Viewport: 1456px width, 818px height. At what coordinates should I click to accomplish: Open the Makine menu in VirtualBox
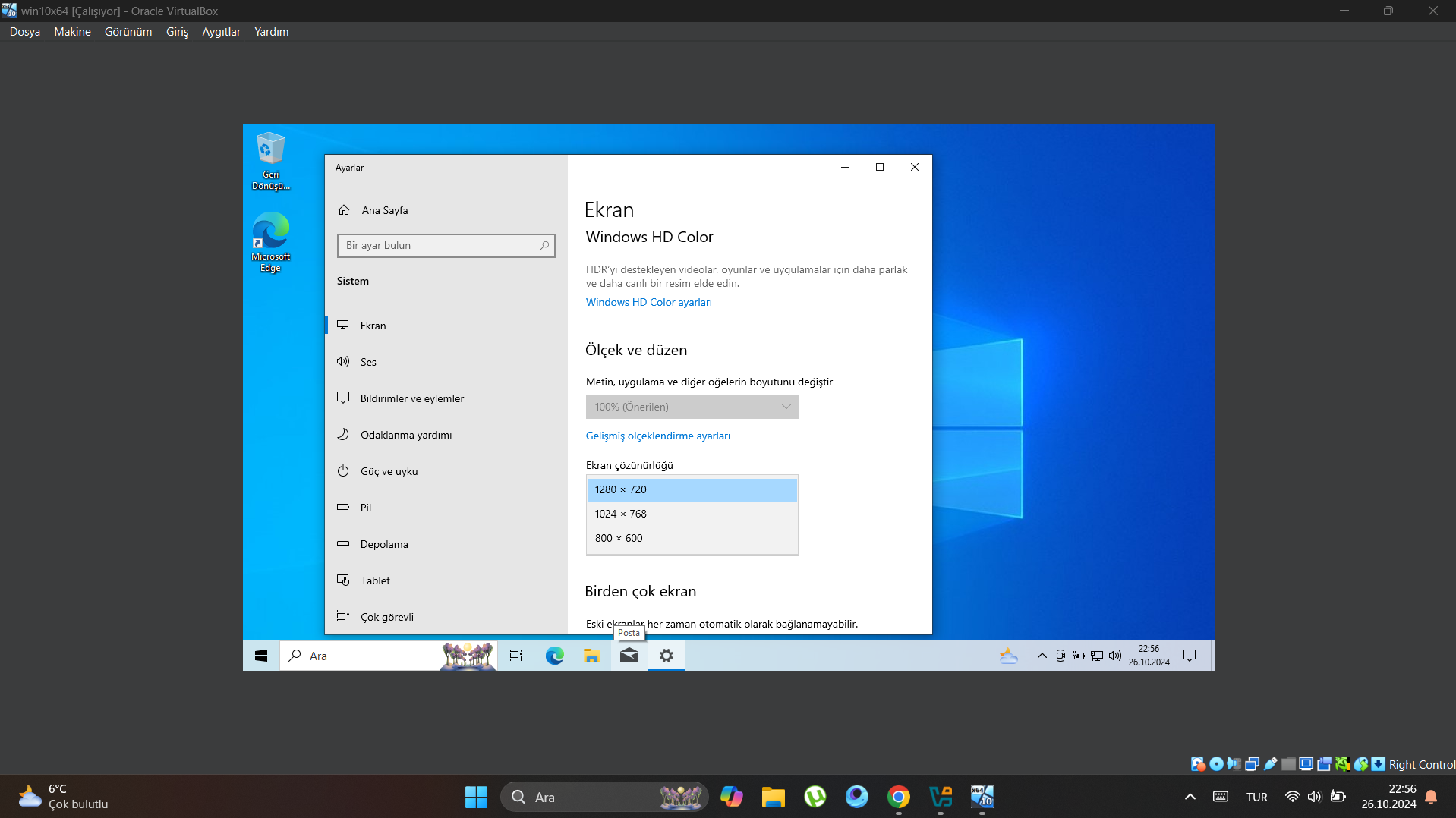(x=72, y=32)
